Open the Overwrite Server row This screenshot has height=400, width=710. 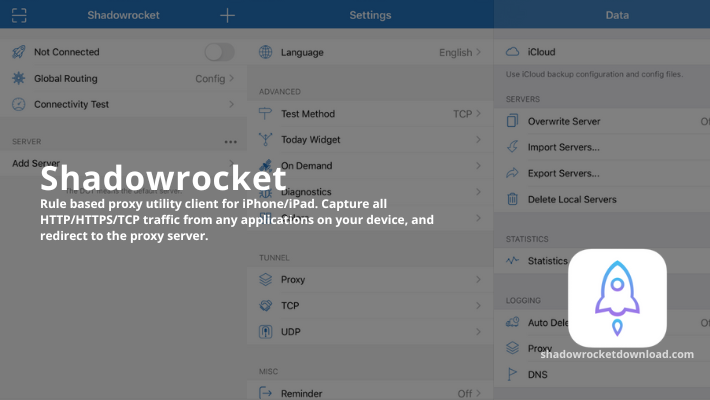click(x=602, y=121)
